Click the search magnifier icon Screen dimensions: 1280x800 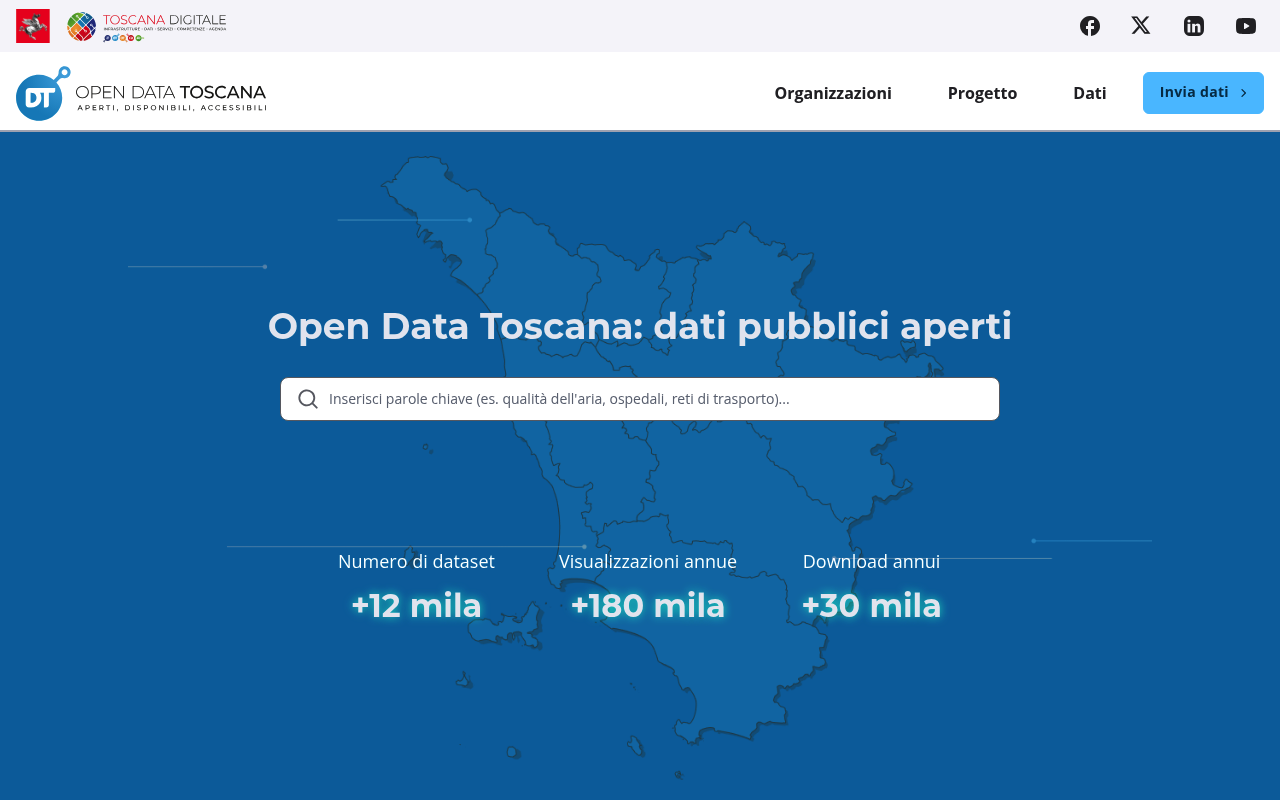click(308, 399)
